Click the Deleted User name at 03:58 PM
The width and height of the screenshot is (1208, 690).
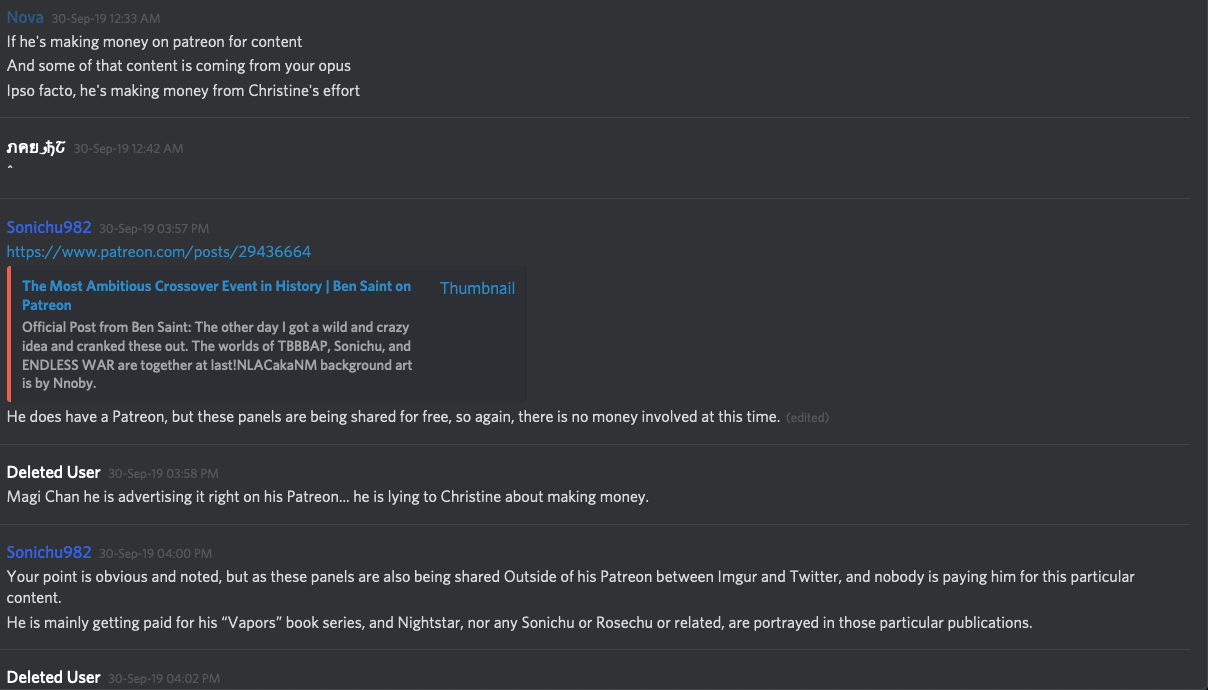(53, 473)
